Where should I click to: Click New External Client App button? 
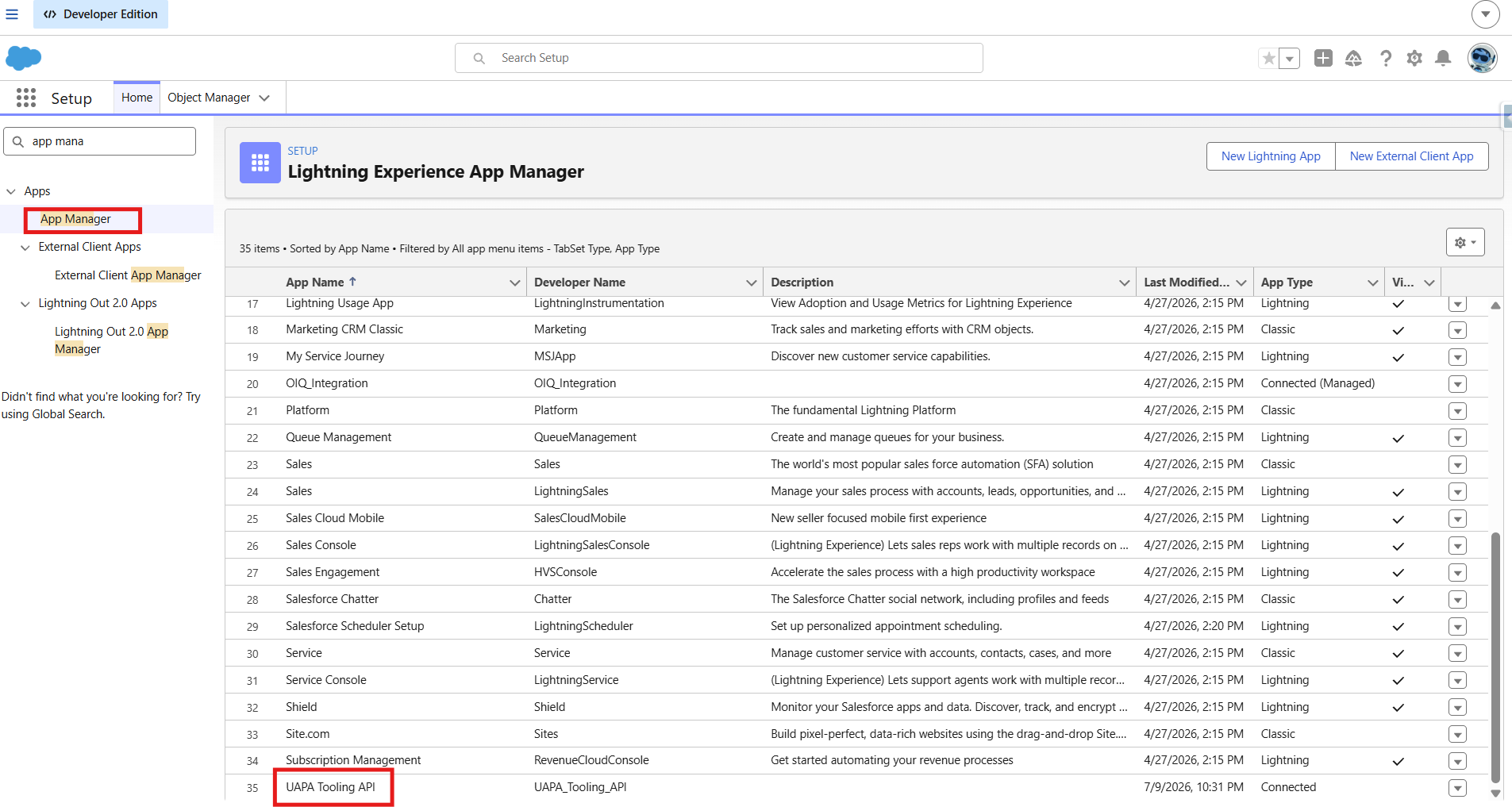1411,156
